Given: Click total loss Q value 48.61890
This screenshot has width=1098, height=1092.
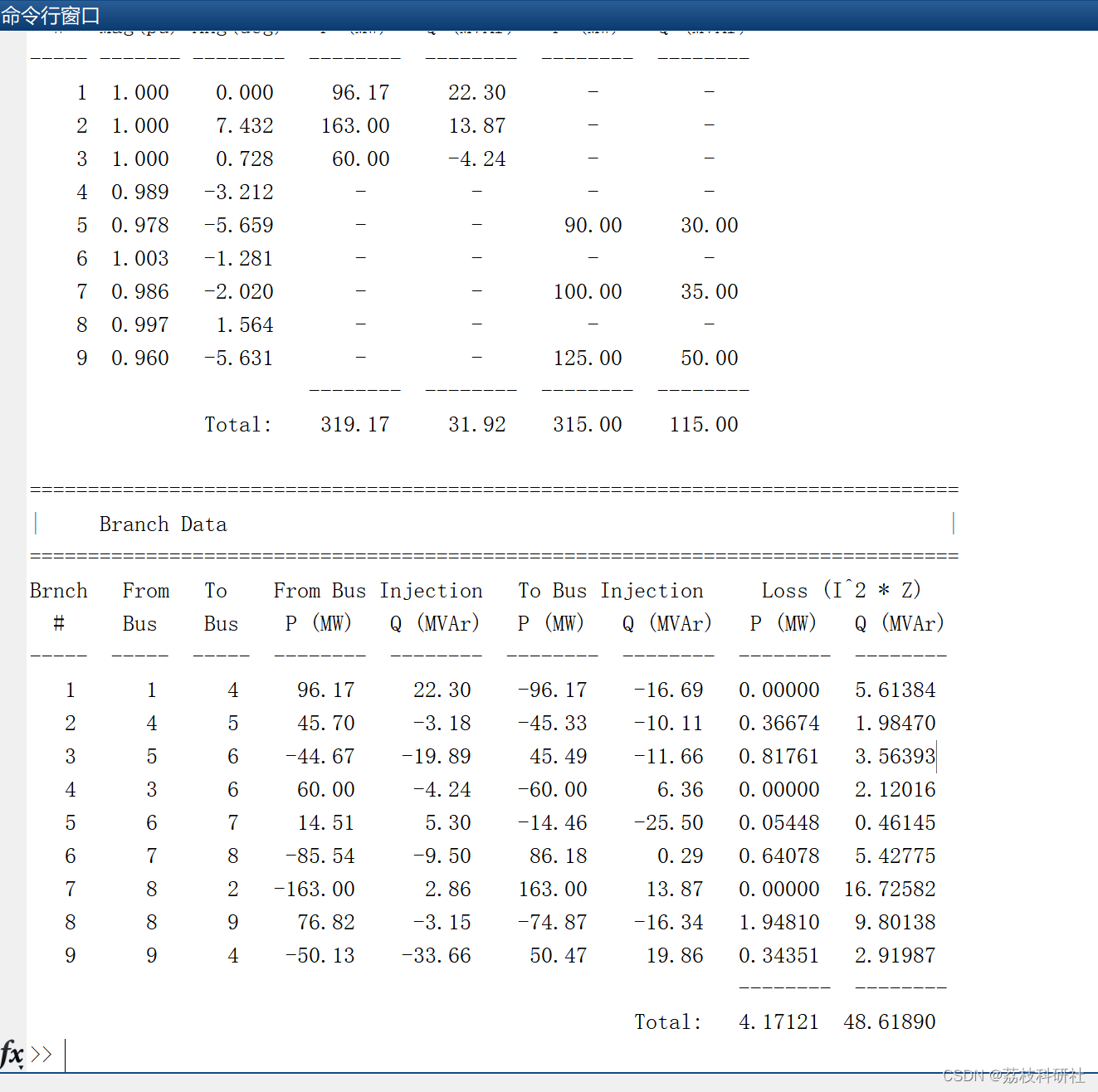Looking at the screenshot, I should point(890,1022).
